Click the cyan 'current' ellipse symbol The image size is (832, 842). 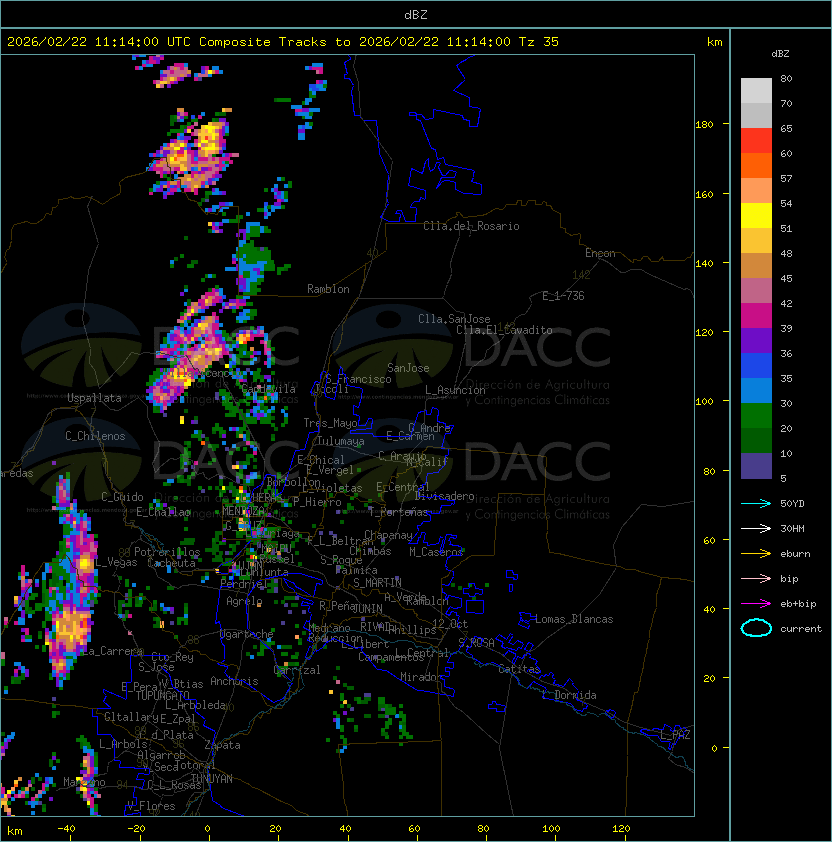pyautogui.click(x=756, y=628)
